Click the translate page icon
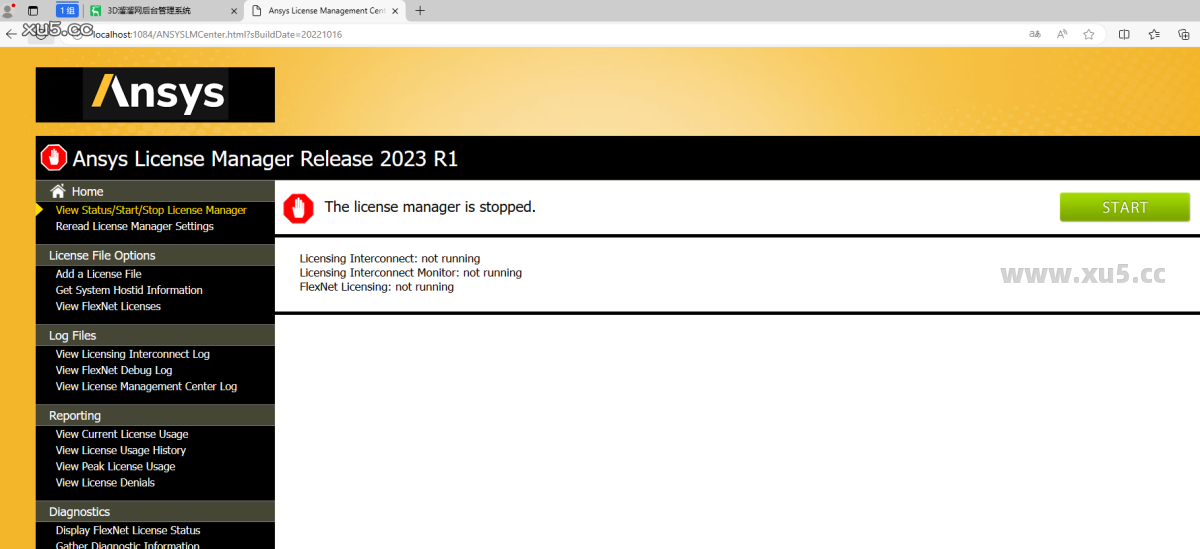 pos(1035,34)
